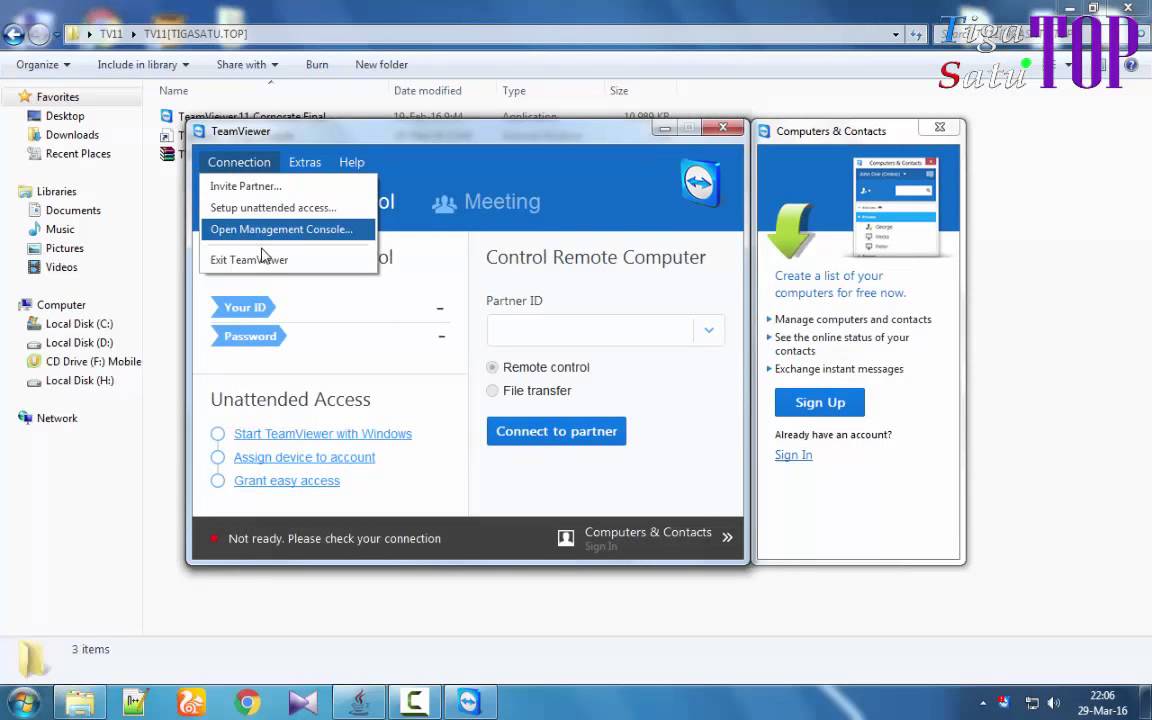Select Network in the navigation pane

(57, 419)
